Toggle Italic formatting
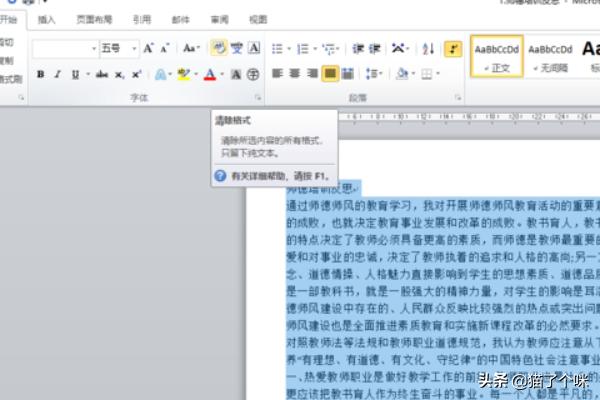 pos(58,74)
